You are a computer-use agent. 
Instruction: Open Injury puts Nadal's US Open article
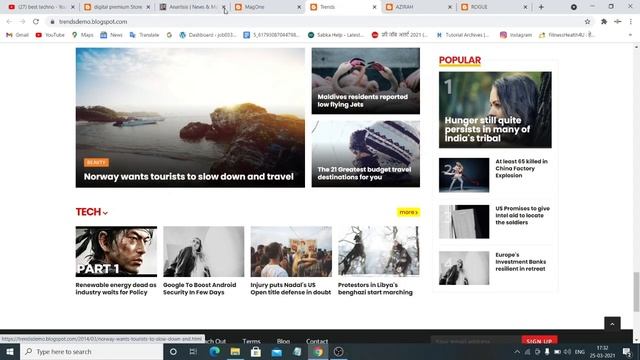click(291, 289)
